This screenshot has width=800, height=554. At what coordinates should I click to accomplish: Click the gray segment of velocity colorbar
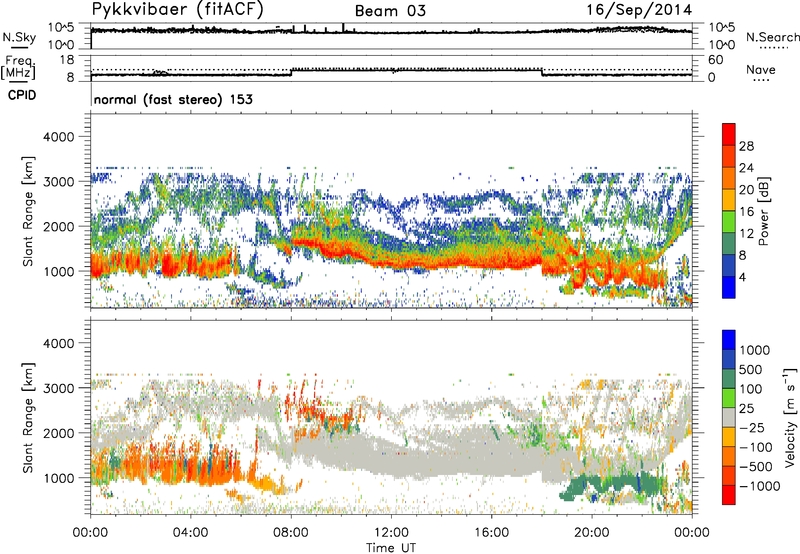(x=729, y=418)
